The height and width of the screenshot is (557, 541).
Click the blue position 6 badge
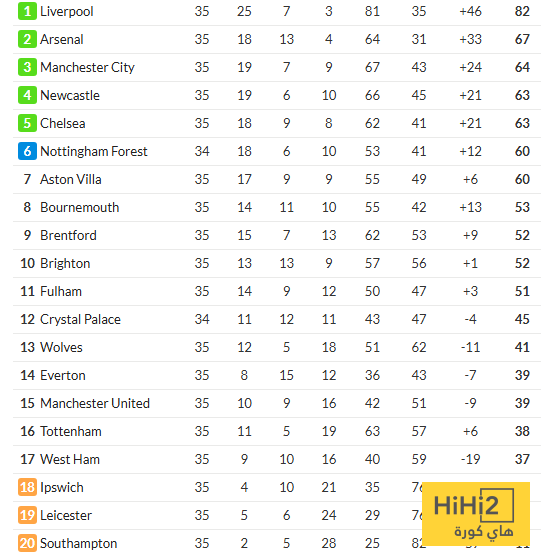point(27,151)
